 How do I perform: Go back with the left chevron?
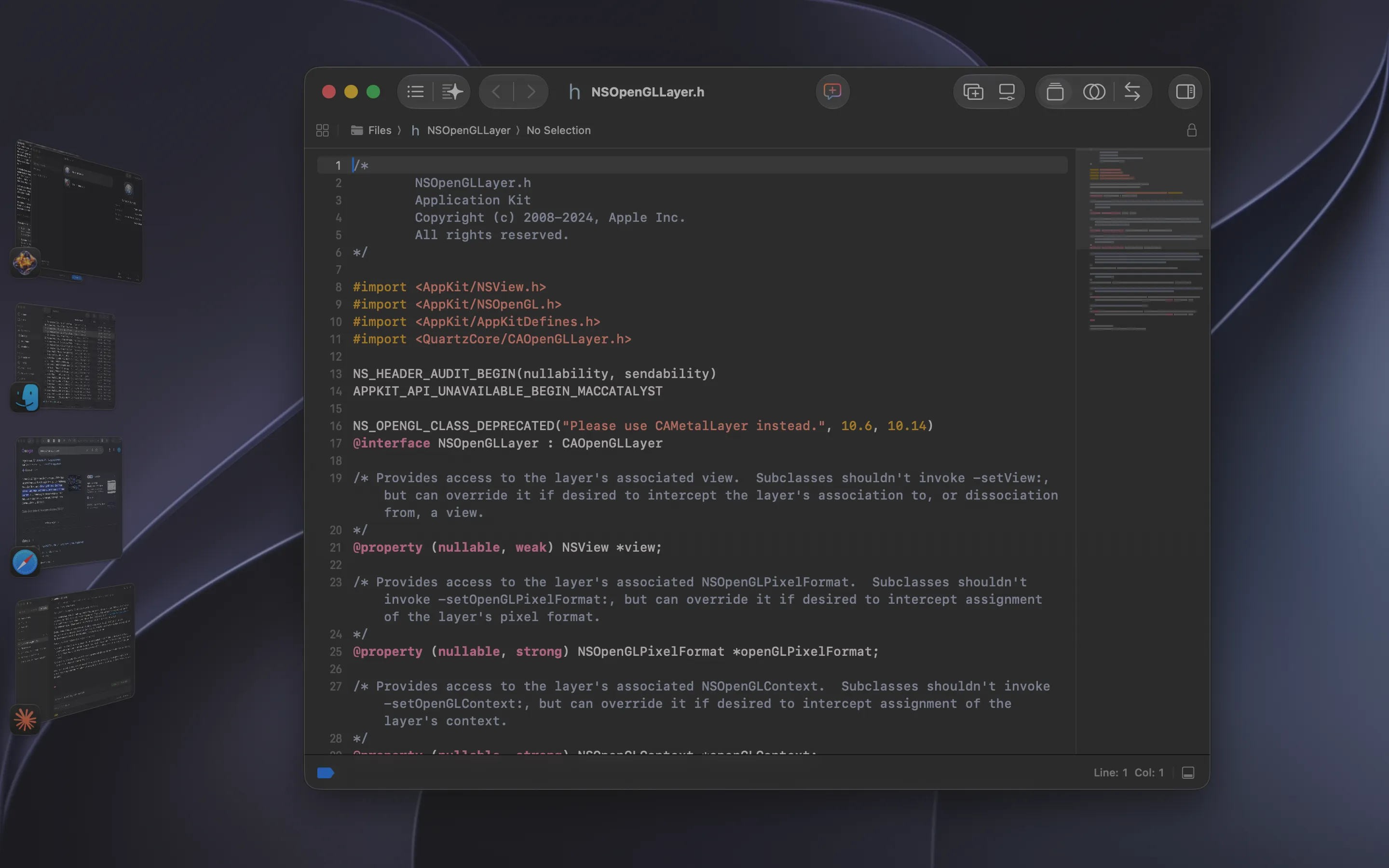click(x=496, y=92)
